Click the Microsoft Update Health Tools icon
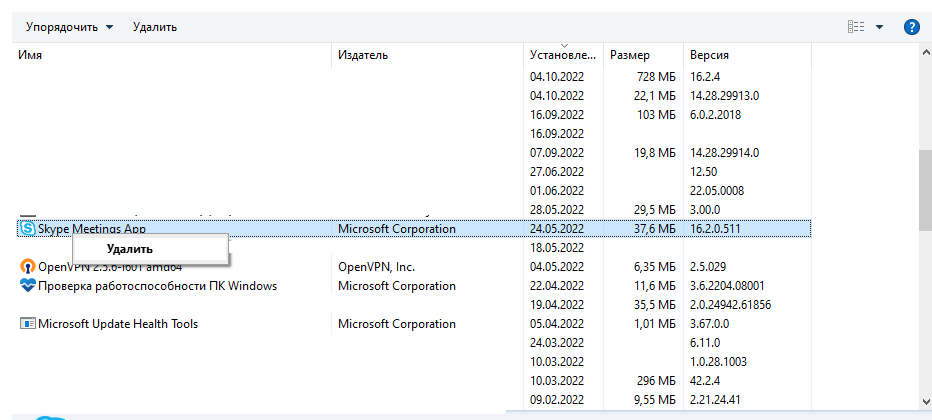 pyautogui.click(x=27, y=324)
